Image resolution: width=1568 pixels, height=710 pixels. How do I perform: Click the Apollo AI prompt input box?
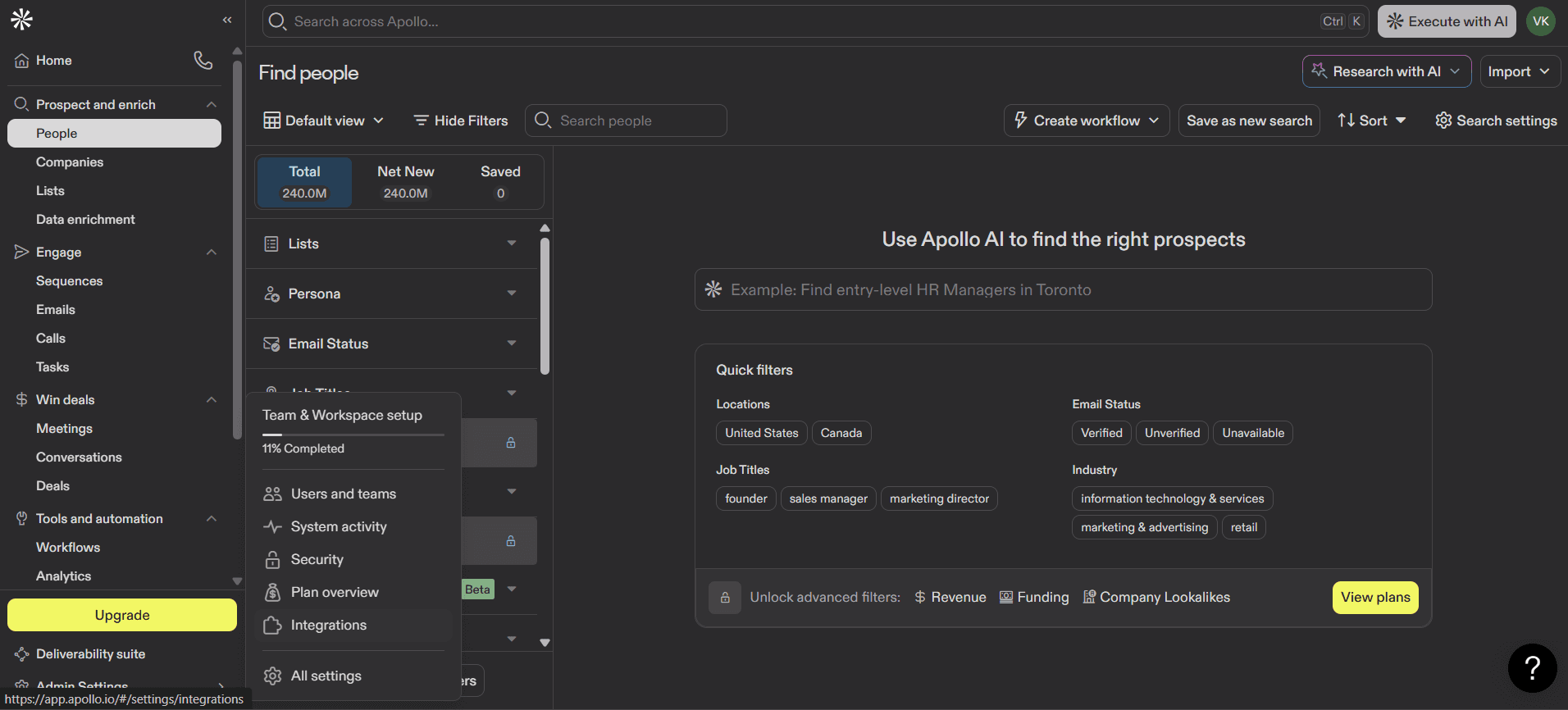point(1063,289)
